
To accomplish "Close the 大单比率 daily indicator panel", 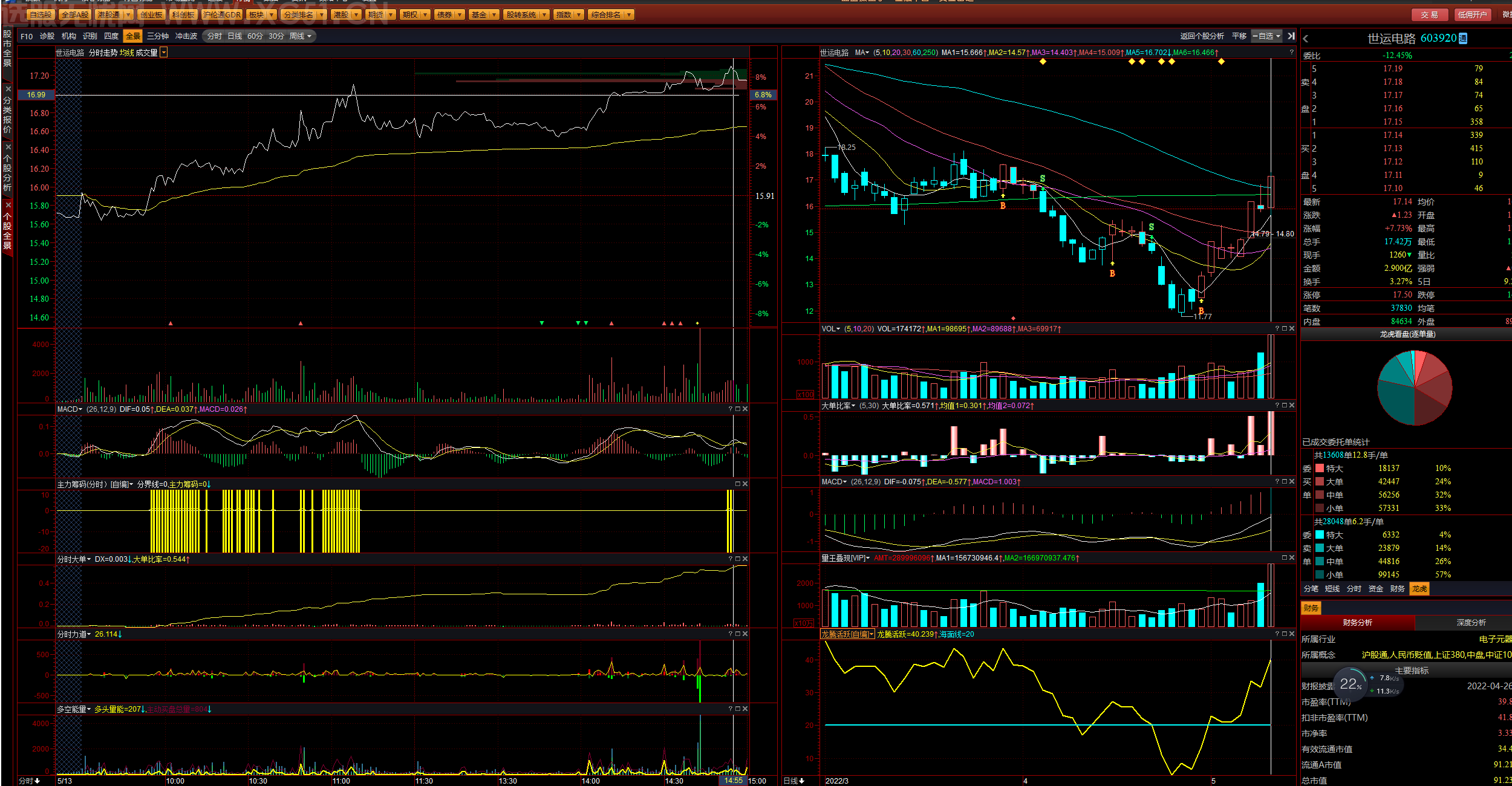I will coord(1292,405).
